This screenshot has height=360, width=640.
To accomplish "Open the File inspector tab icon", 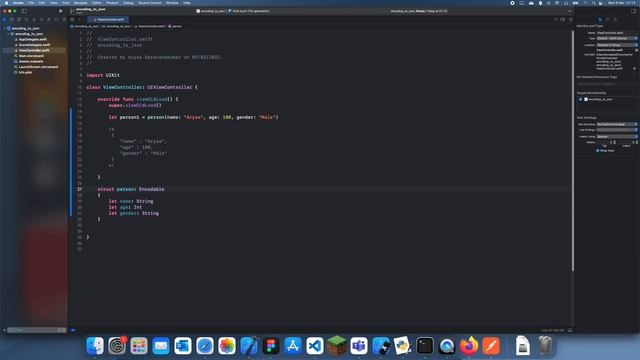I will click(600, 19).
